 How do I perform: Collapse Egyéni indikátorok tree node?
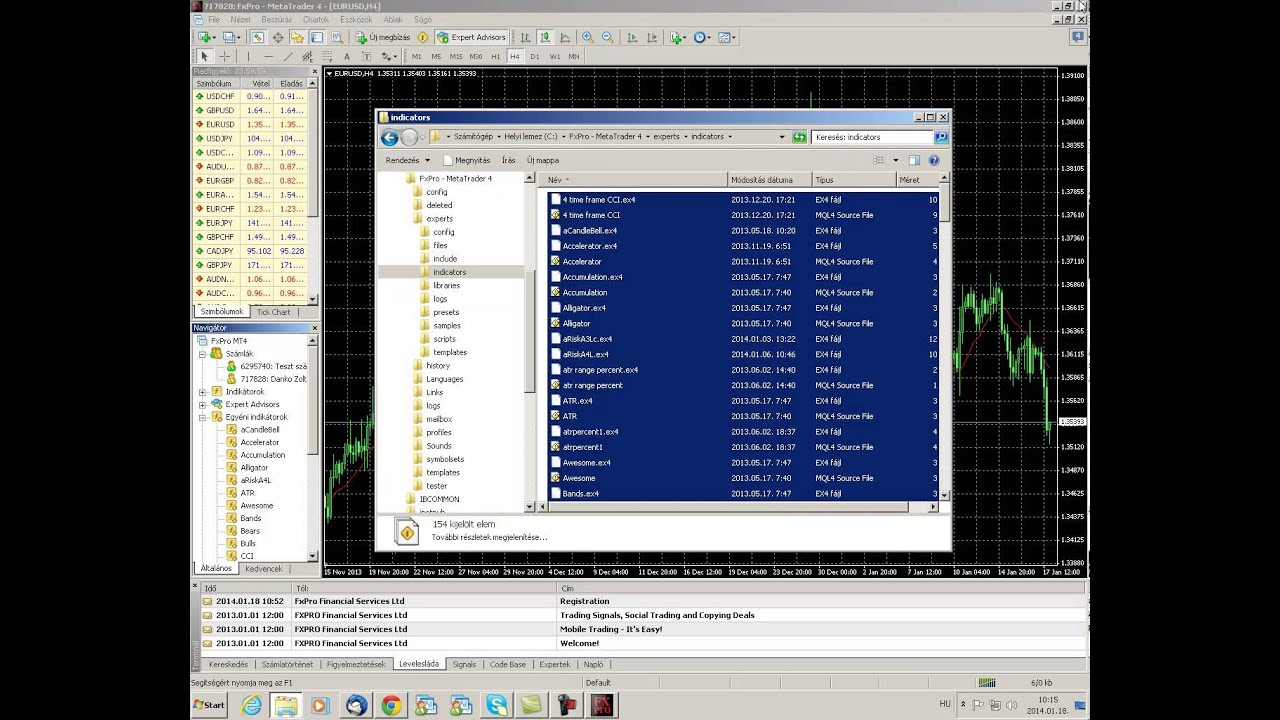tap(202, 417)
